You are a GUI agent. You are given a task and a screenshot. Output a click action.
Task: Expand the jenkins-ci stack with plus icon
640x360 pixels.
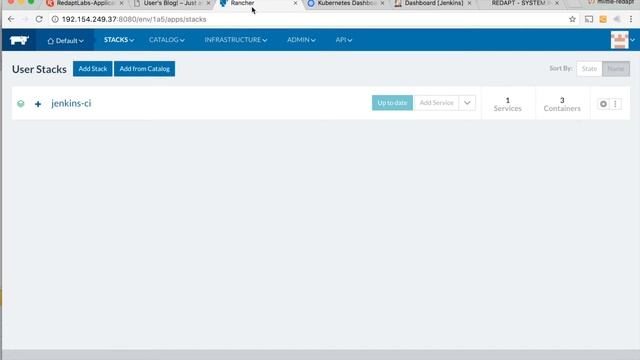click(x=38, y=104)
